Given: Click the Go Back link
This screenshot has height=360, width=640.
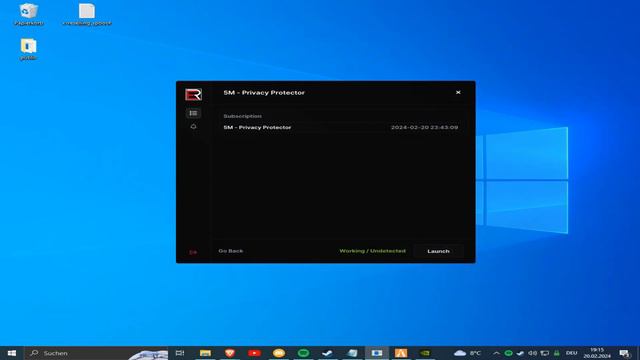Looking at the screenshot, I should tap(231, 251).
